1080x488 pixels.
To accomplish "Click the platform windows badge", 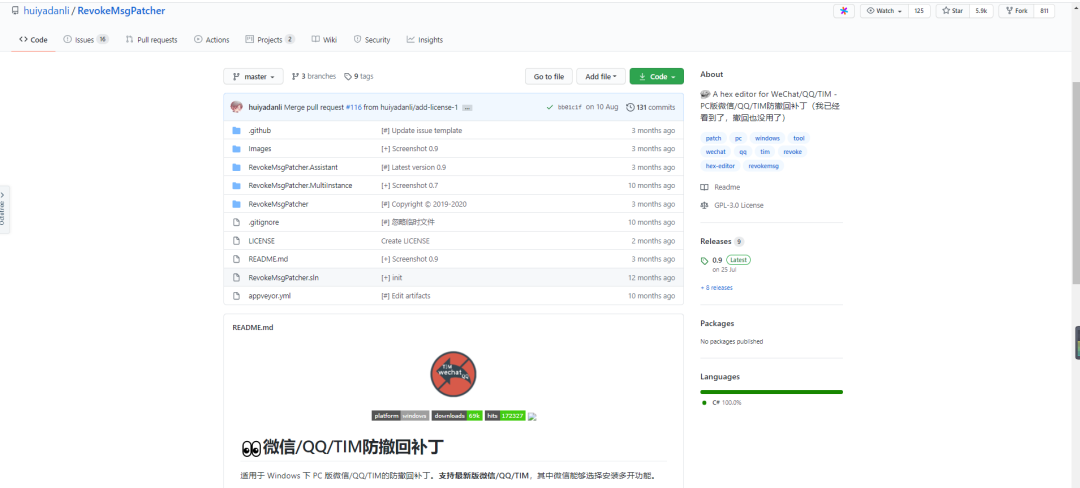I will [x=400, y=416].
